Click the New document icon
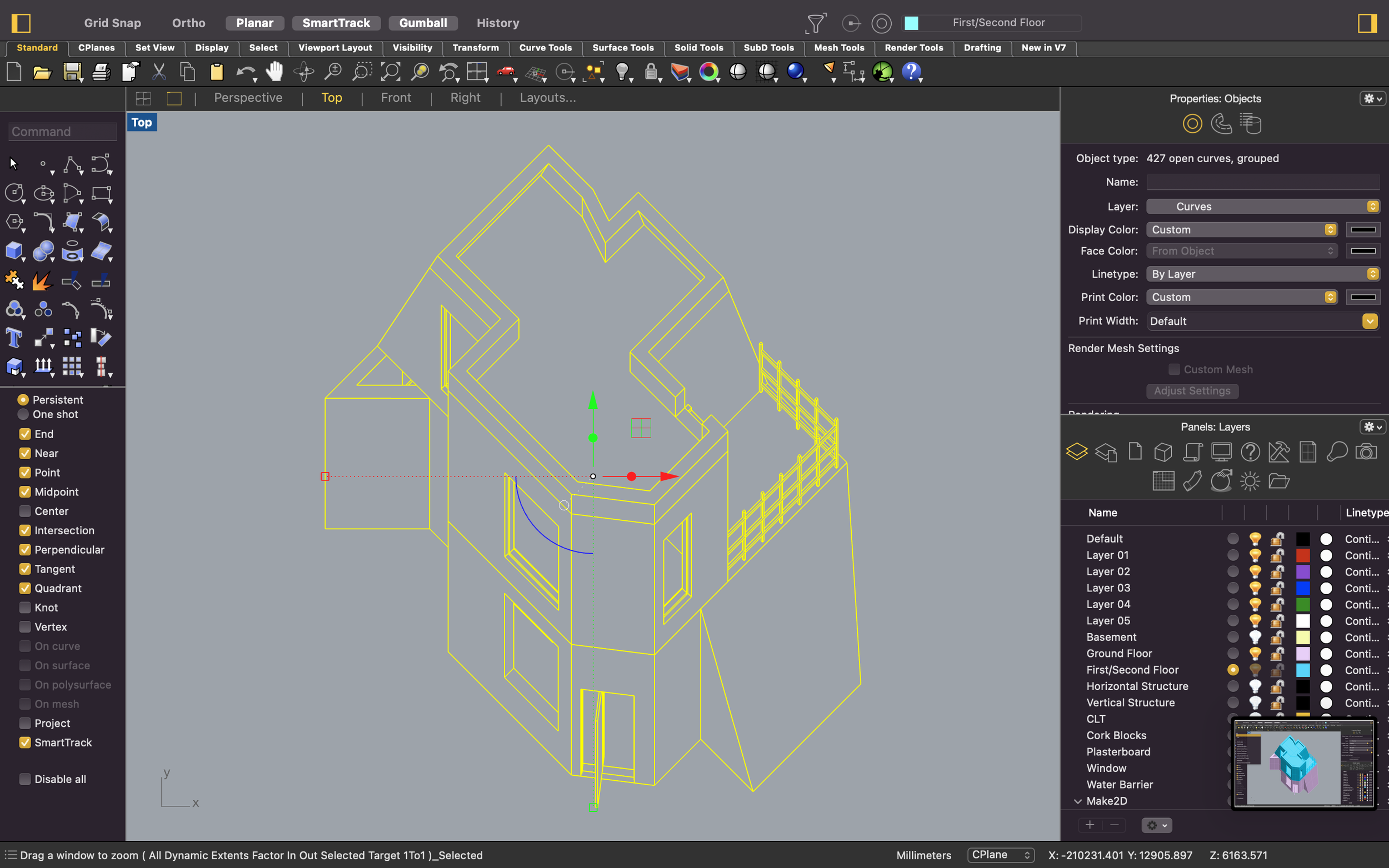The width and height of the screenshot is (1389, 868). pos(14,72)
